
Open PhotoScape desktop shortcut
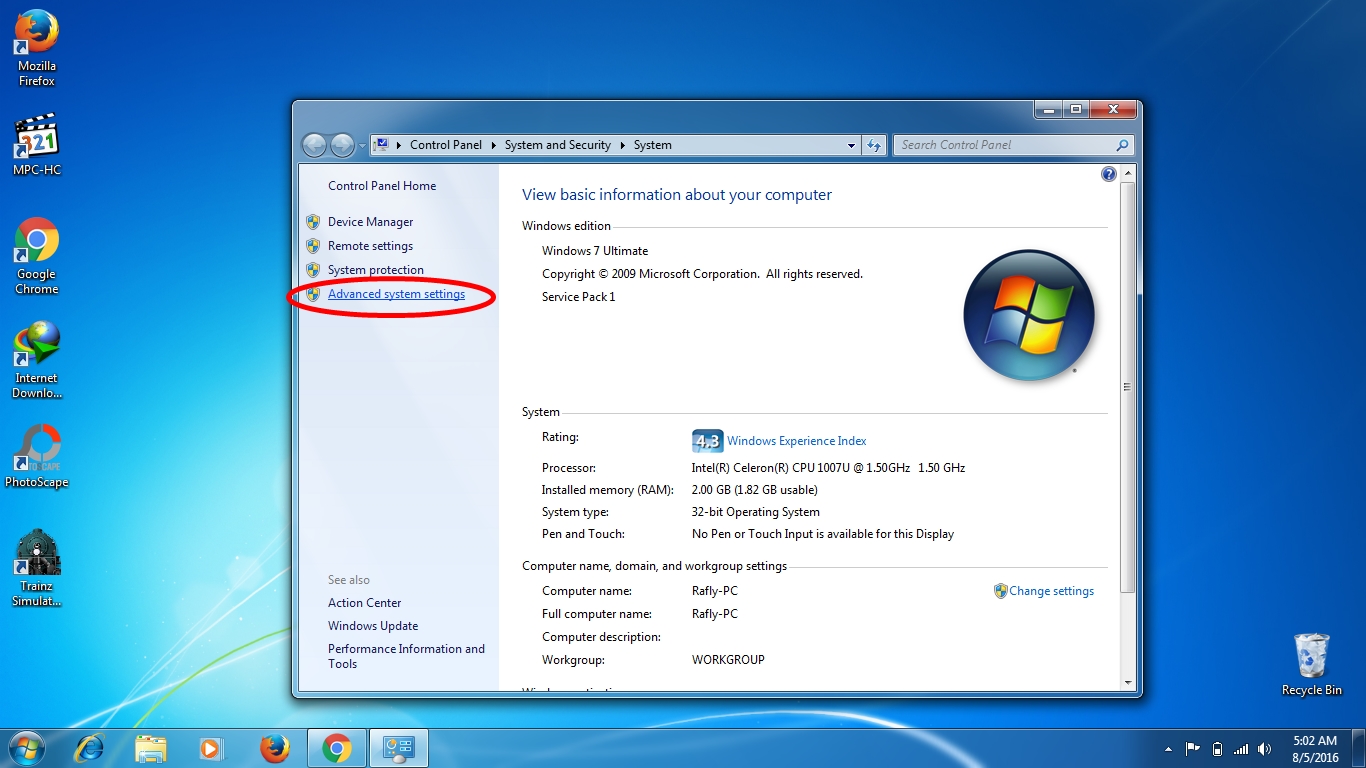[x=36, y=457]
